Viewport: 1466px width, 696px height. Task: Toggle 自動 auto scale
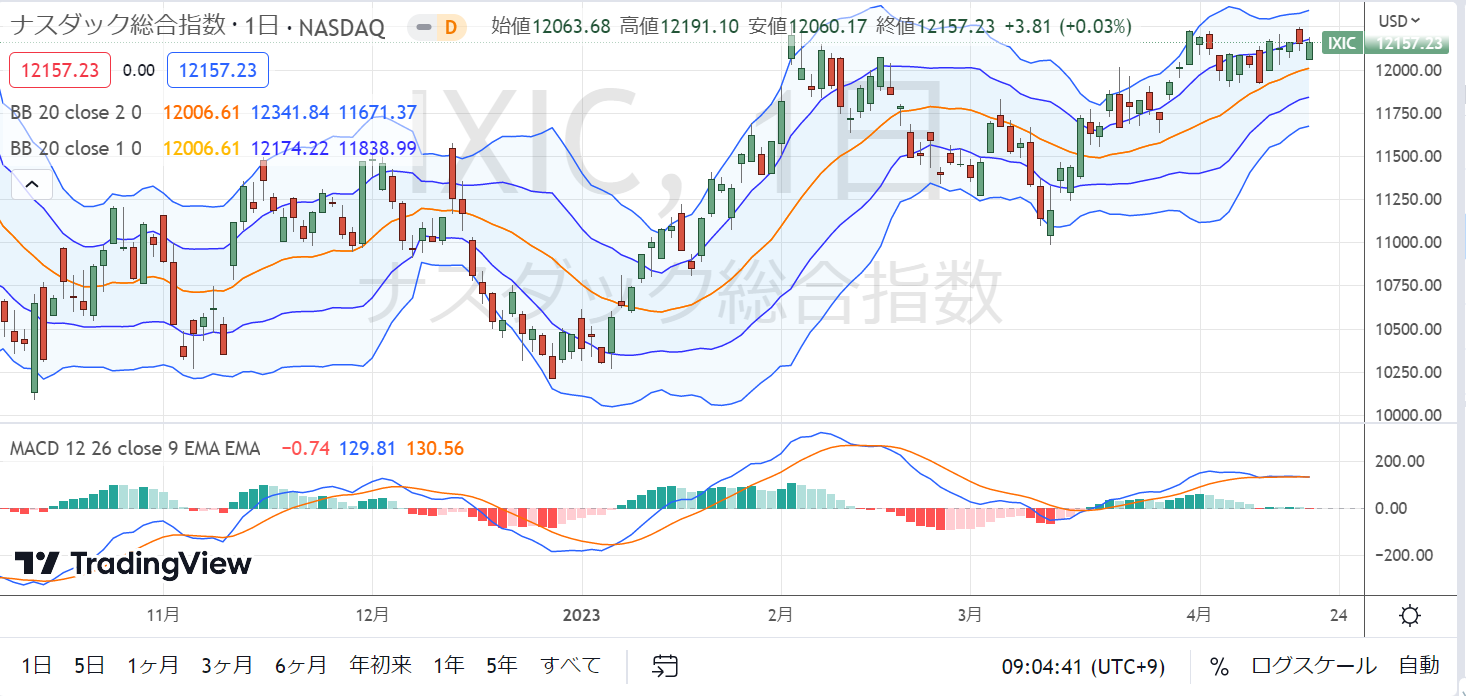(x=1419, y=666)
